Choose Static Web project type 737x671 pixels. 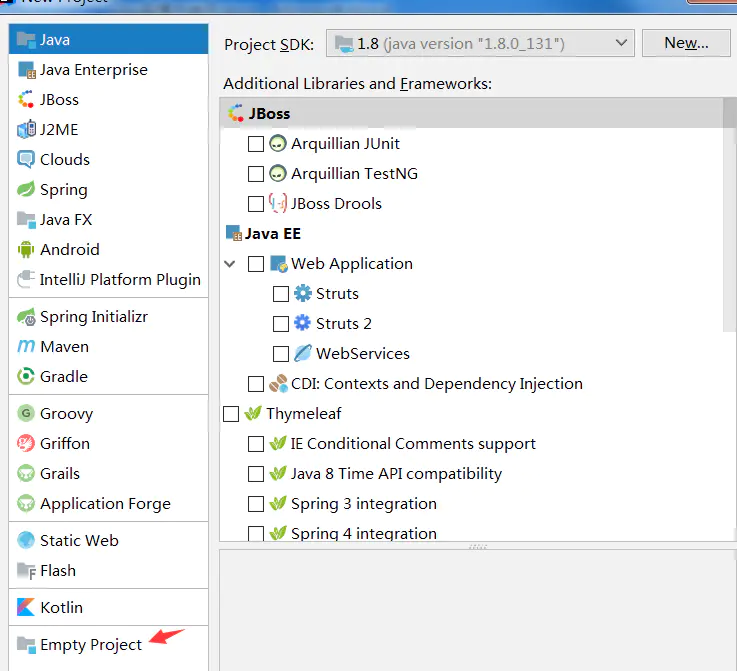[x=108, y=540]
